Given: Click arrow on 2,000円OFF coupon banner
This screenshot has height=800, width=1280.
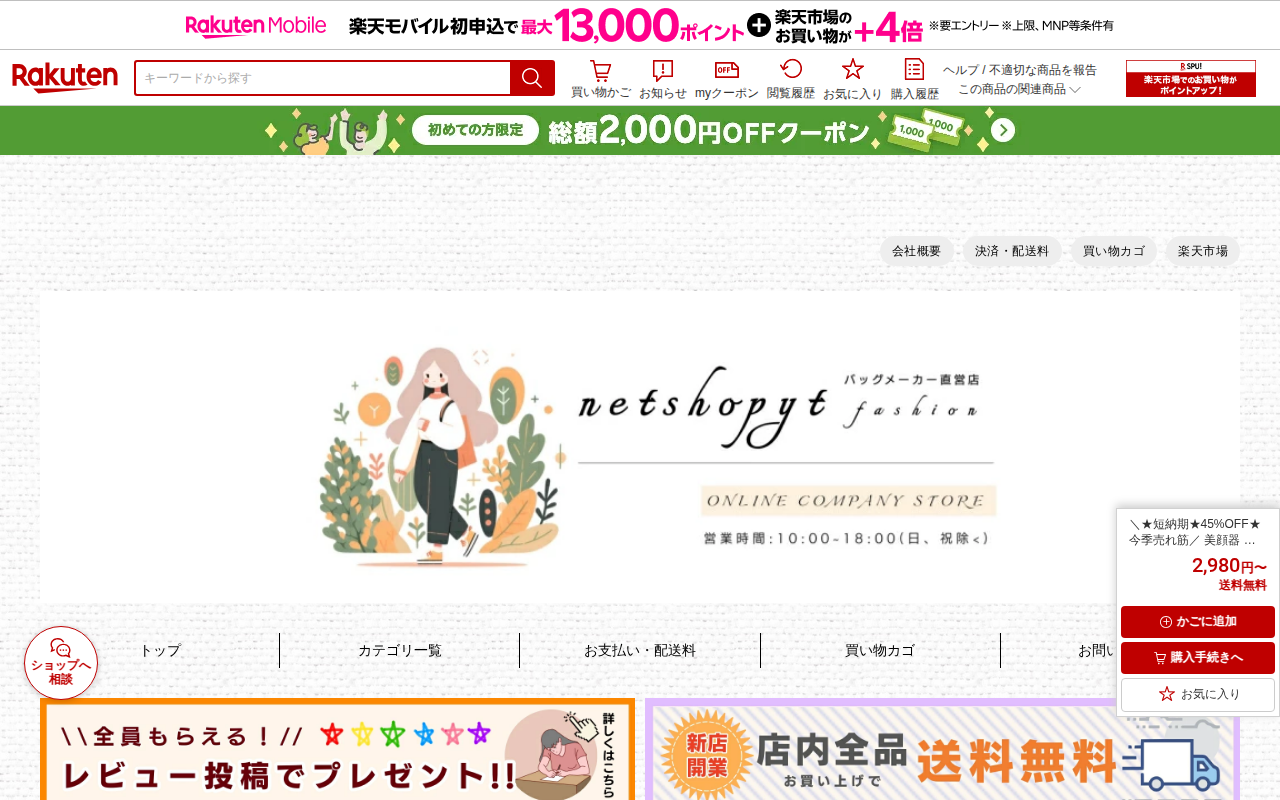Looking at the screenshot, I should tap(1003, 131).
